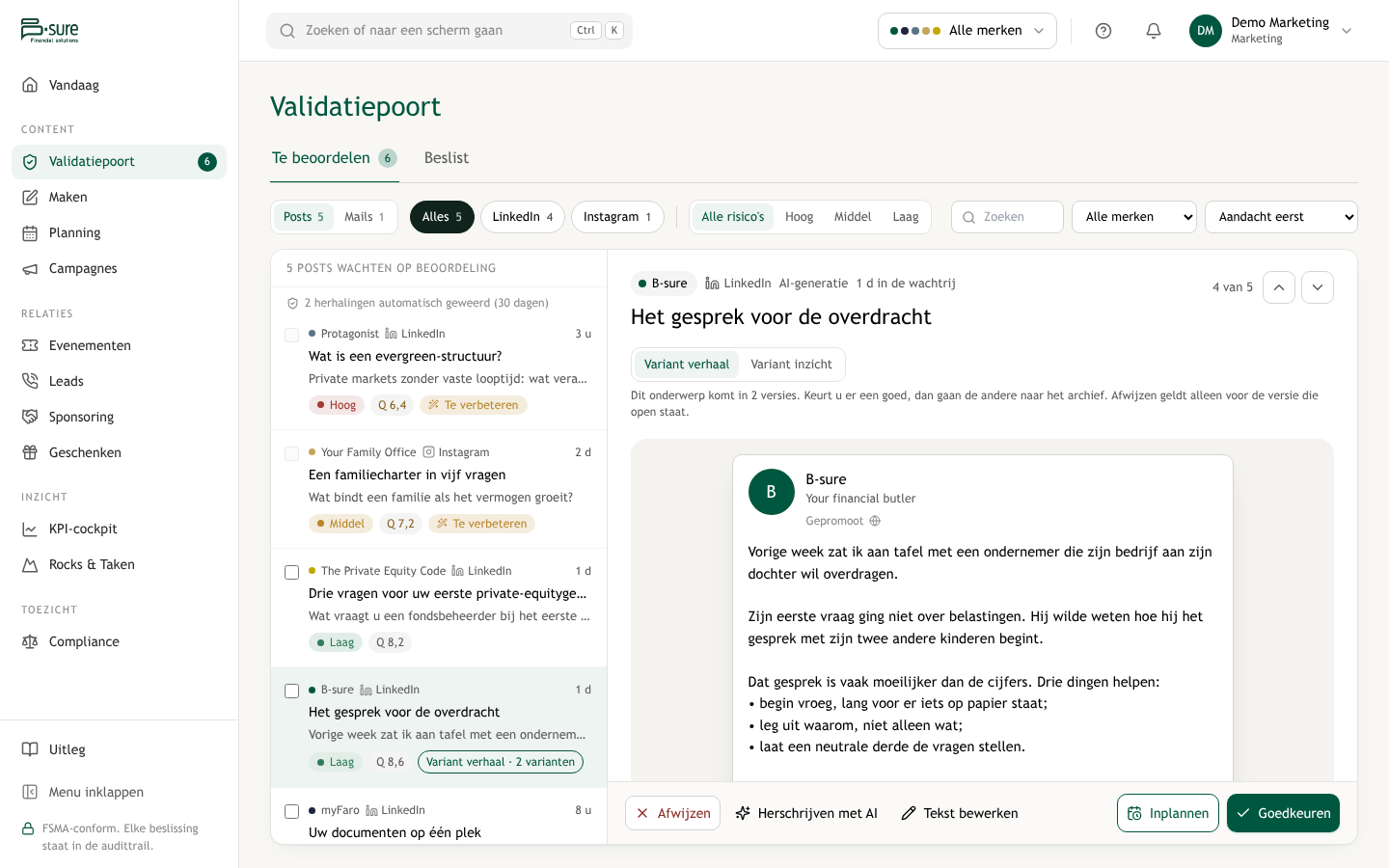Click the Goedkeuren button

pos(1283,813)
